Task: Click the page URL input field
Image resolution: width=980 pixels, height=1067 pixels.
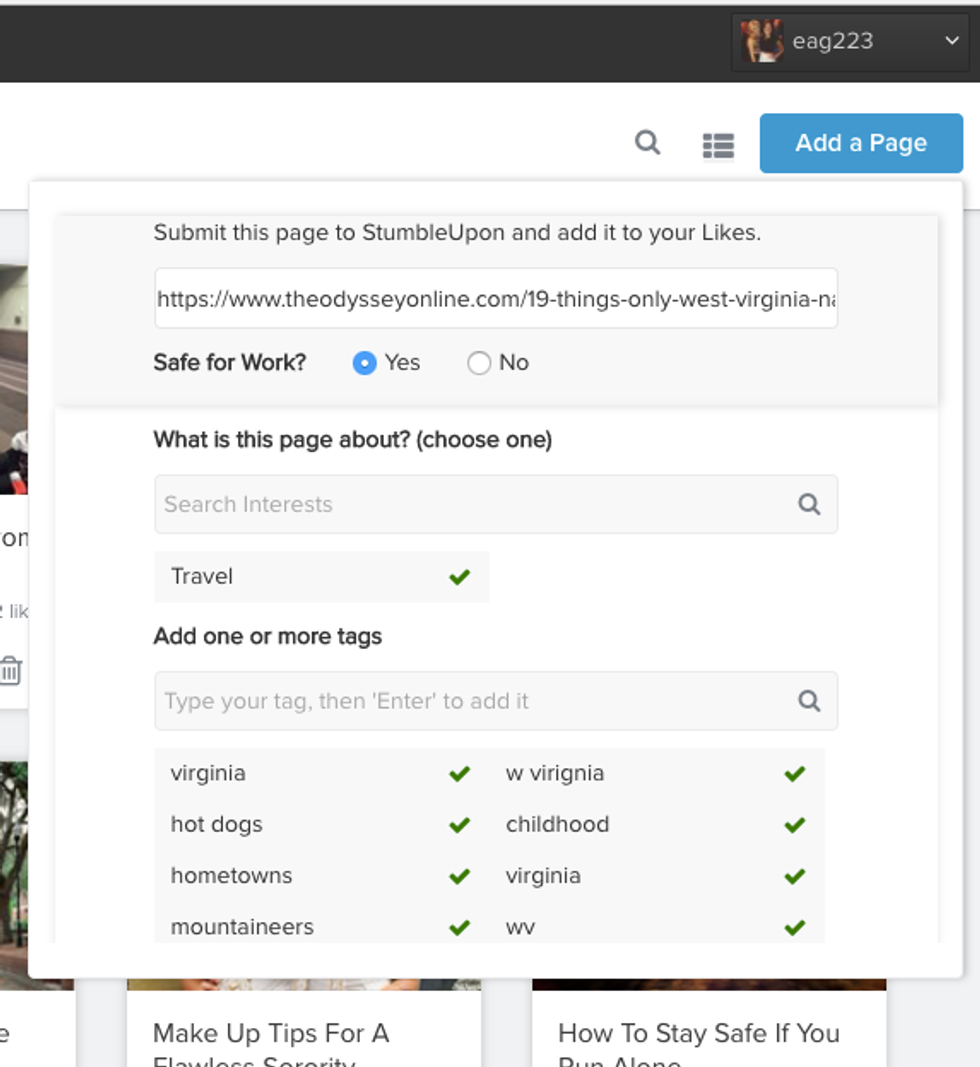Action: 495,298
